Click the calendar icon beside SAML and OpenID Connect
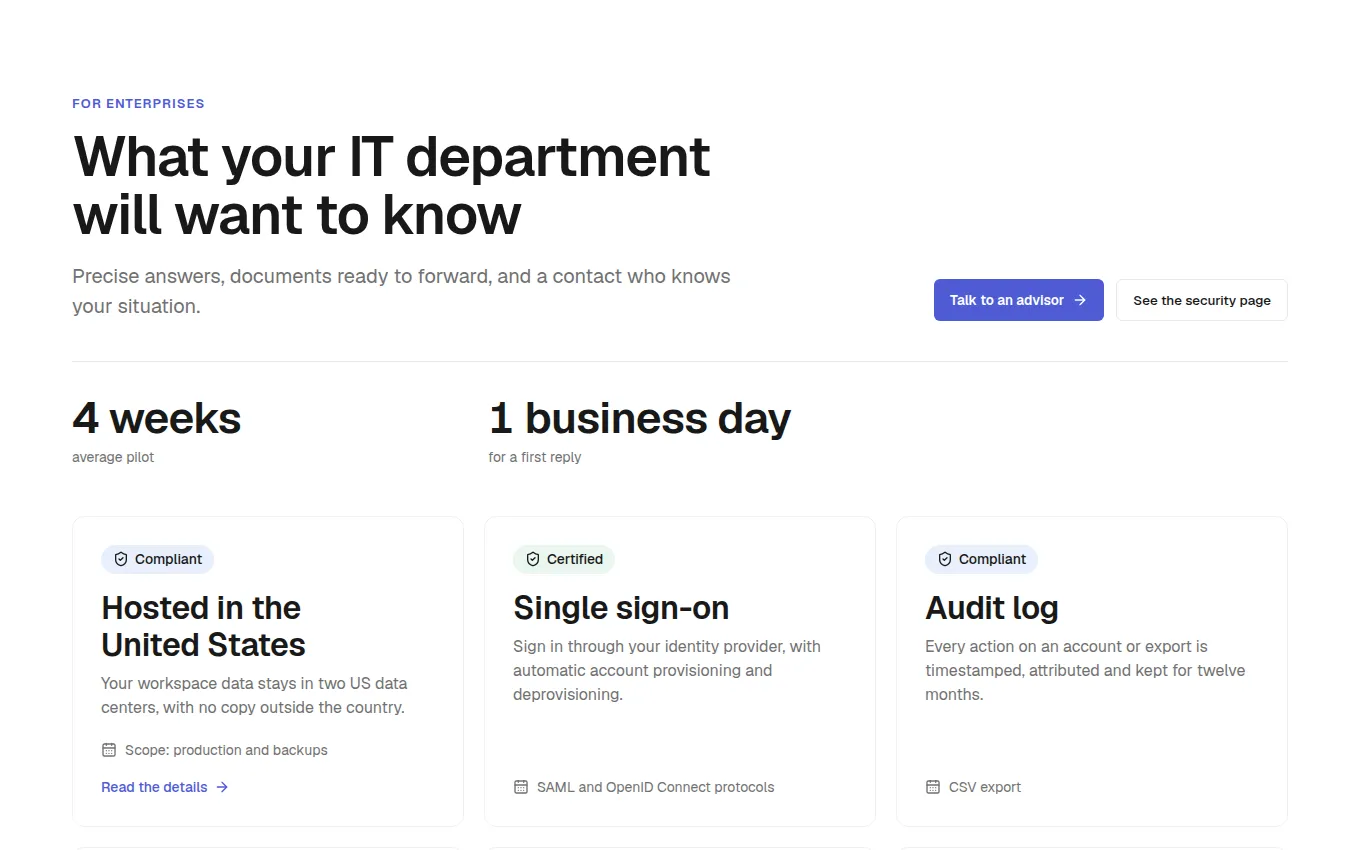 coord(521,787)
